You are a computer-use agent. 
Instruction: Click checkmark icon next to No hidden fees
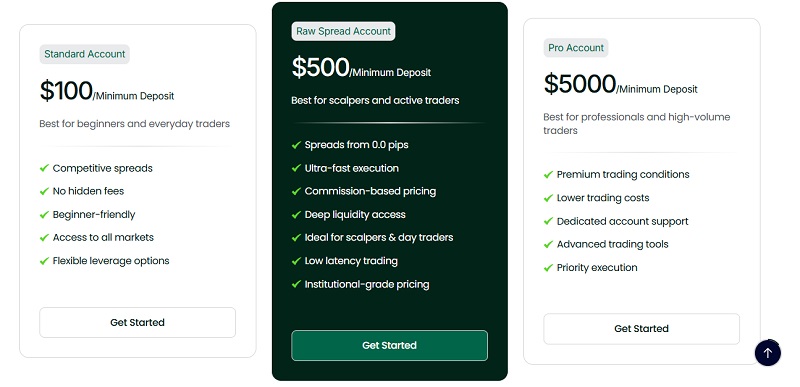click(x=44, y=191)
